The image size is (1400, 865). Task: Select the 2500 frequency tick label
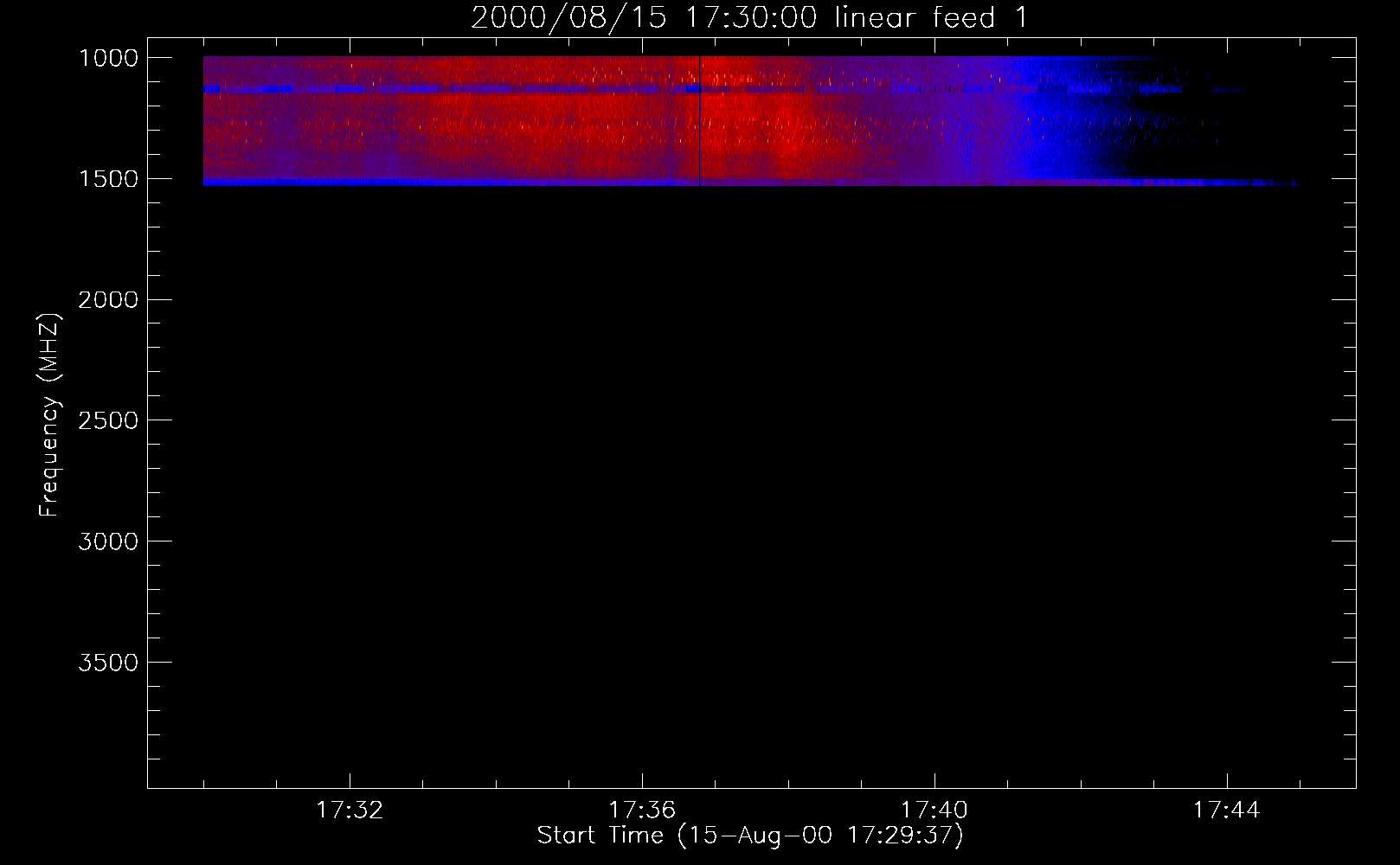click(x=108, y=420)
